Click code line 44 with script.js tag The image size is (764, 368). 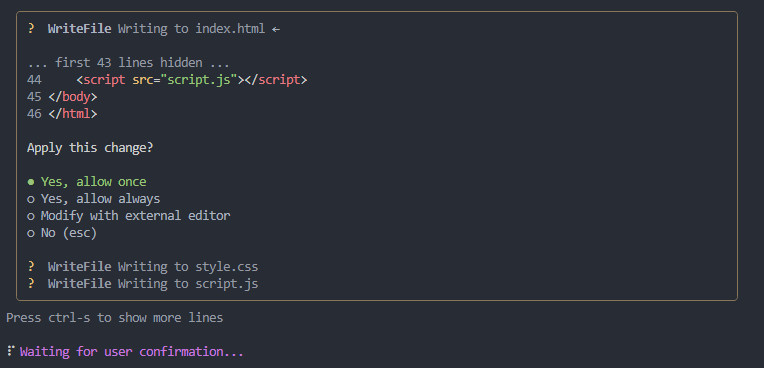167,80
